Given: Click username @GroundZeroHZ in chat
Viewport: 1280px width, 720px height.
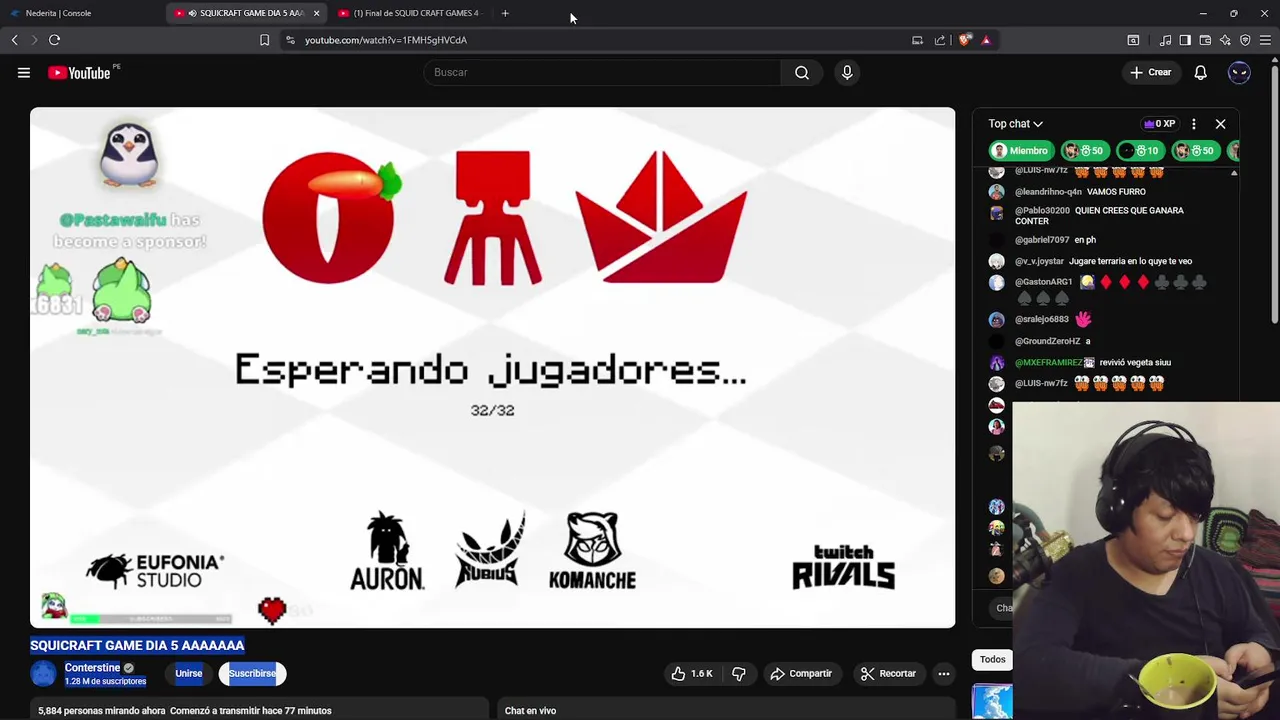Looking at the screenshot, I should pos(1046,341).
